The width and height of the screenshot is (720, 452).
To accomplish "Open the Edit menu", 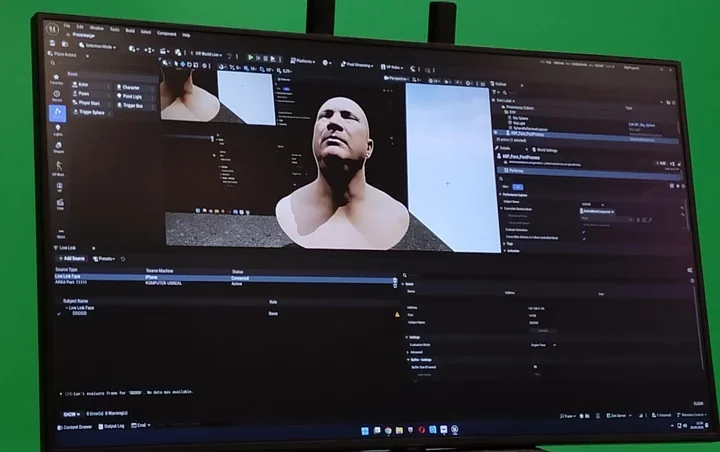I will [x=80, y=27].
